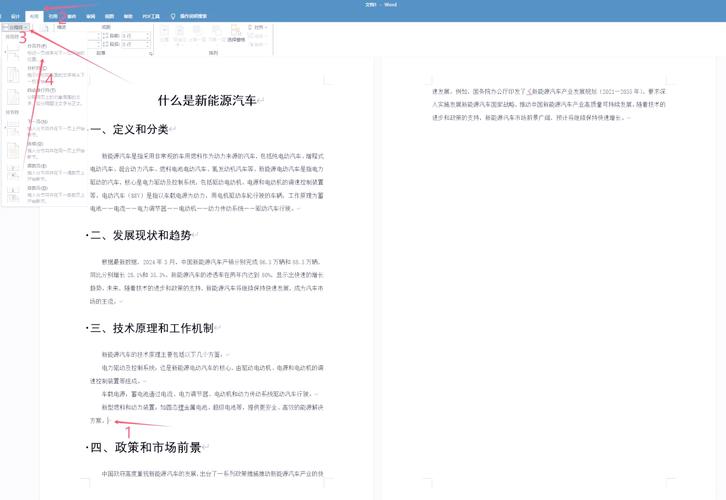Insert 下一页 next page section break
Screen dimensions: 726x500
click(45, 128)
